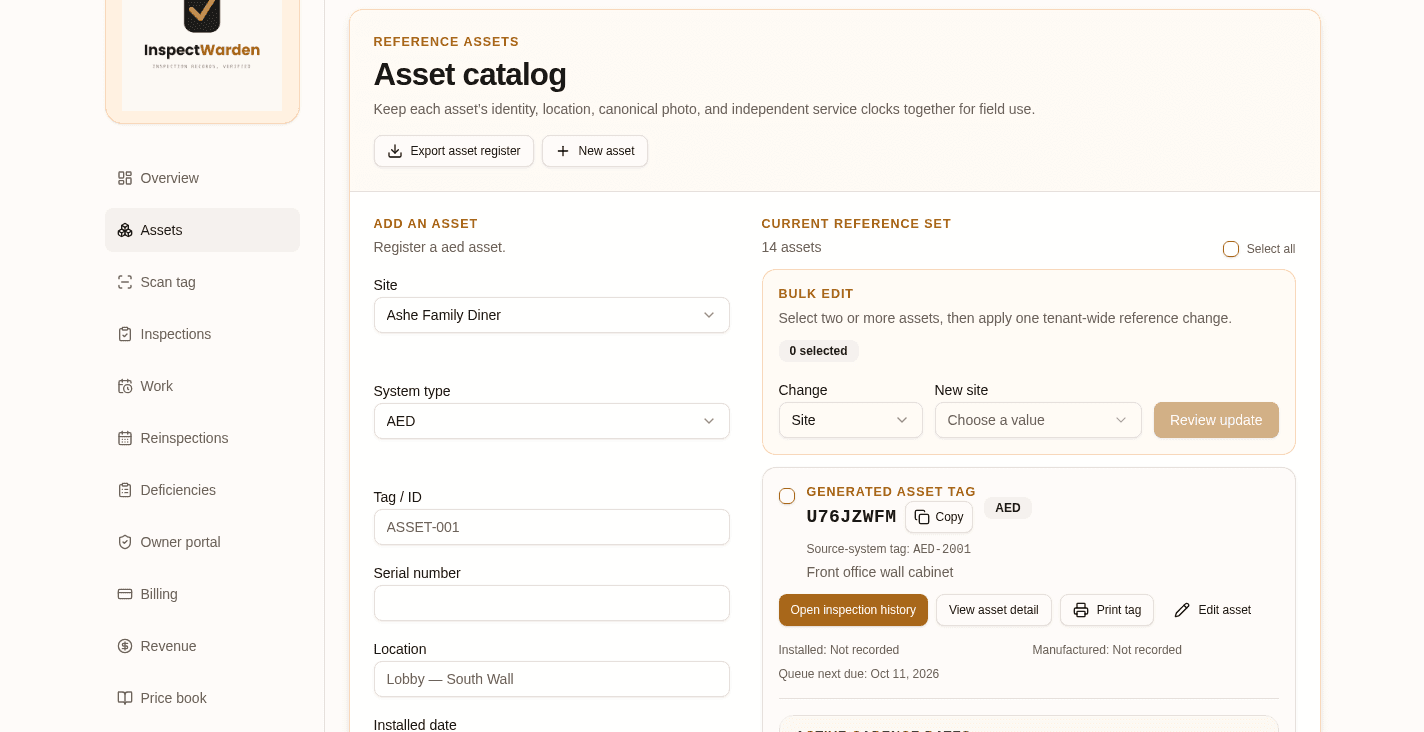Open the Inspections menu item
Image resolution: width=1424 pixels, height=732 pixels.
[x=202, y=334]
